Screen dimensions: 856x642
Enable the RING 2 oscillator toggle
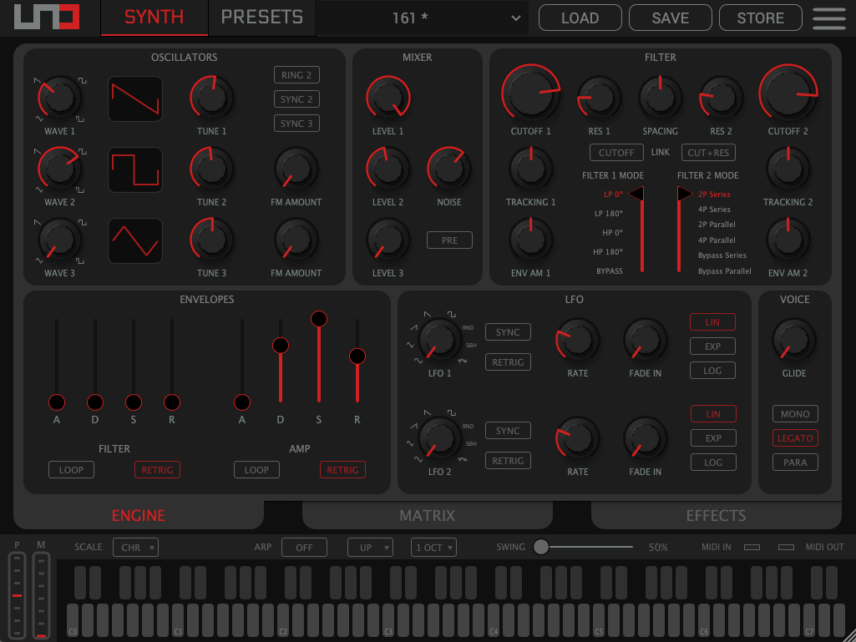(x=296, y=75)
